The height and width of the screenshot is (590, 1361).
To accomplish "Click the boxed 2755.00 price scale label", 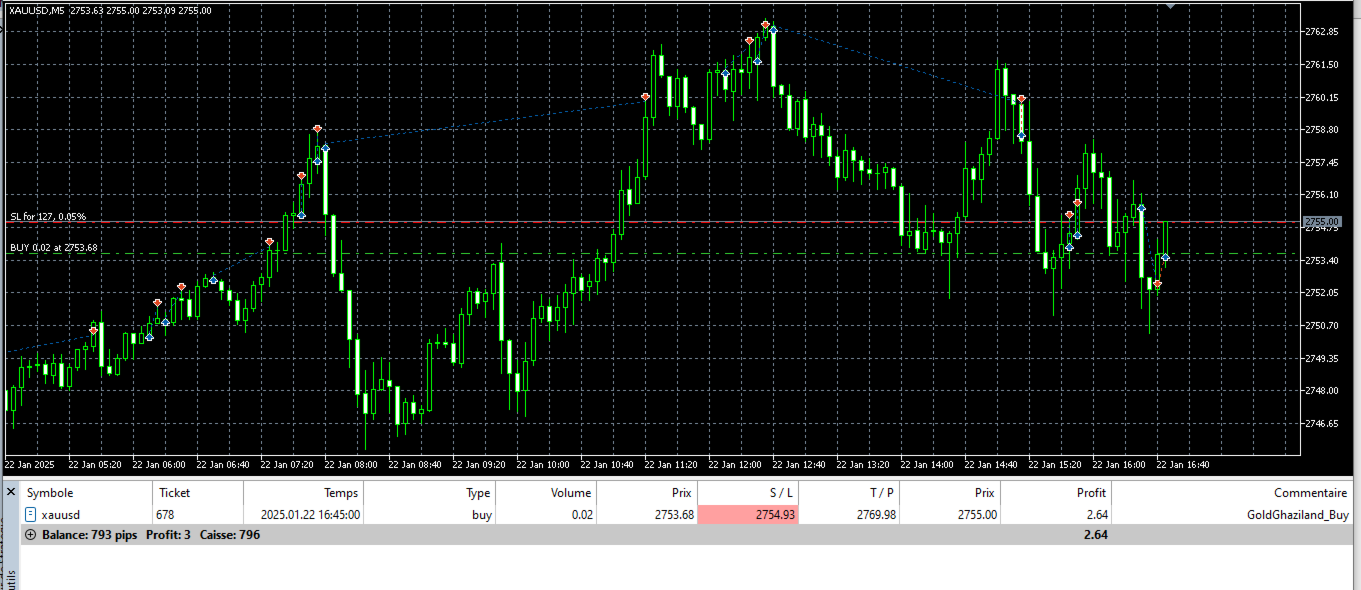I will [x=1321, y=222].
